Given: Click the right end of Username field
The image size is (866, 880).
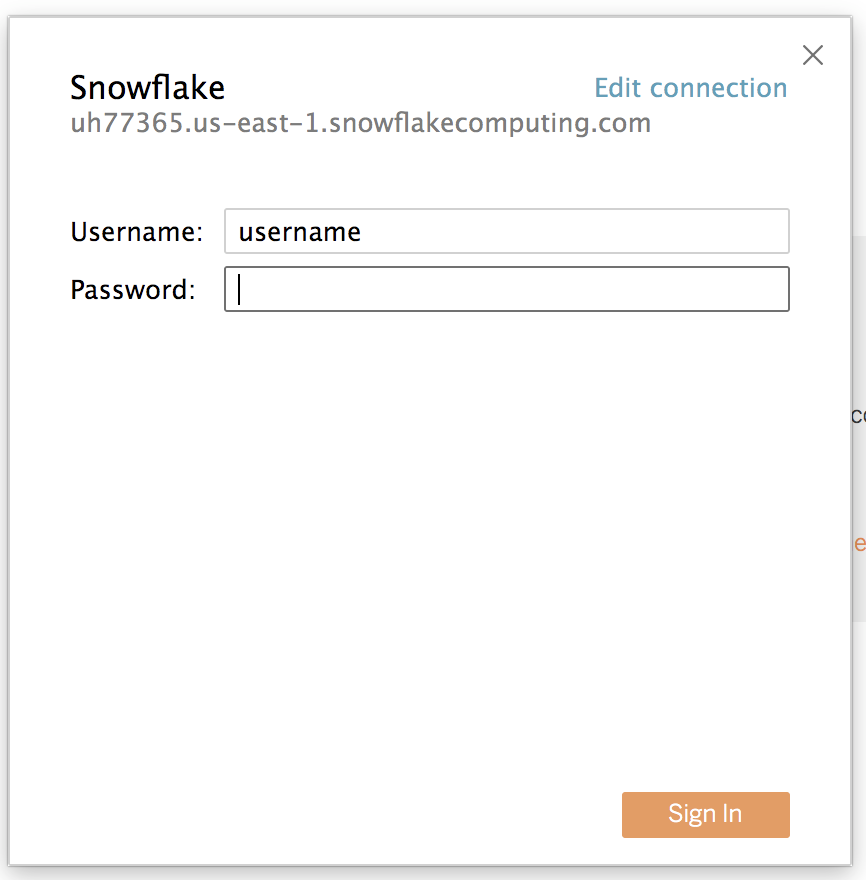Looking at the screenshot, I should click(770, 231).
